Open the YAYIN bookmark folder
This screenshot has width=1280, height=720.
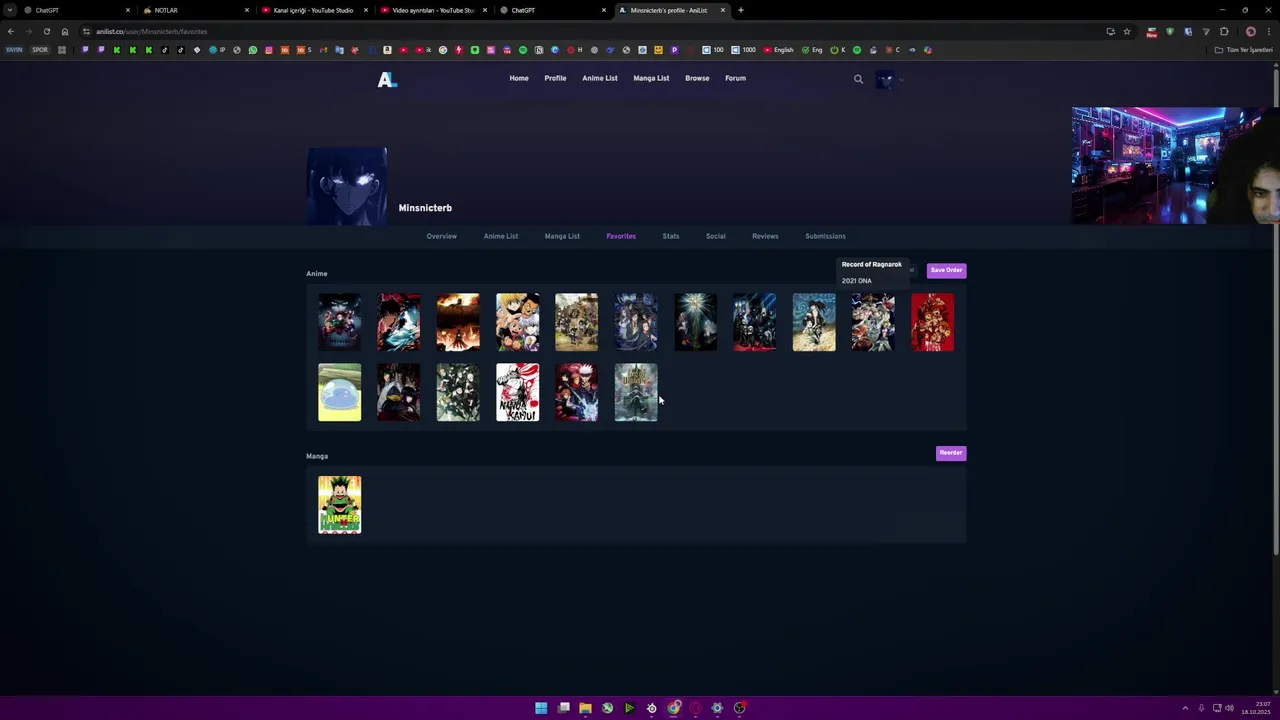pyautogui.click(x=14, y=50)
